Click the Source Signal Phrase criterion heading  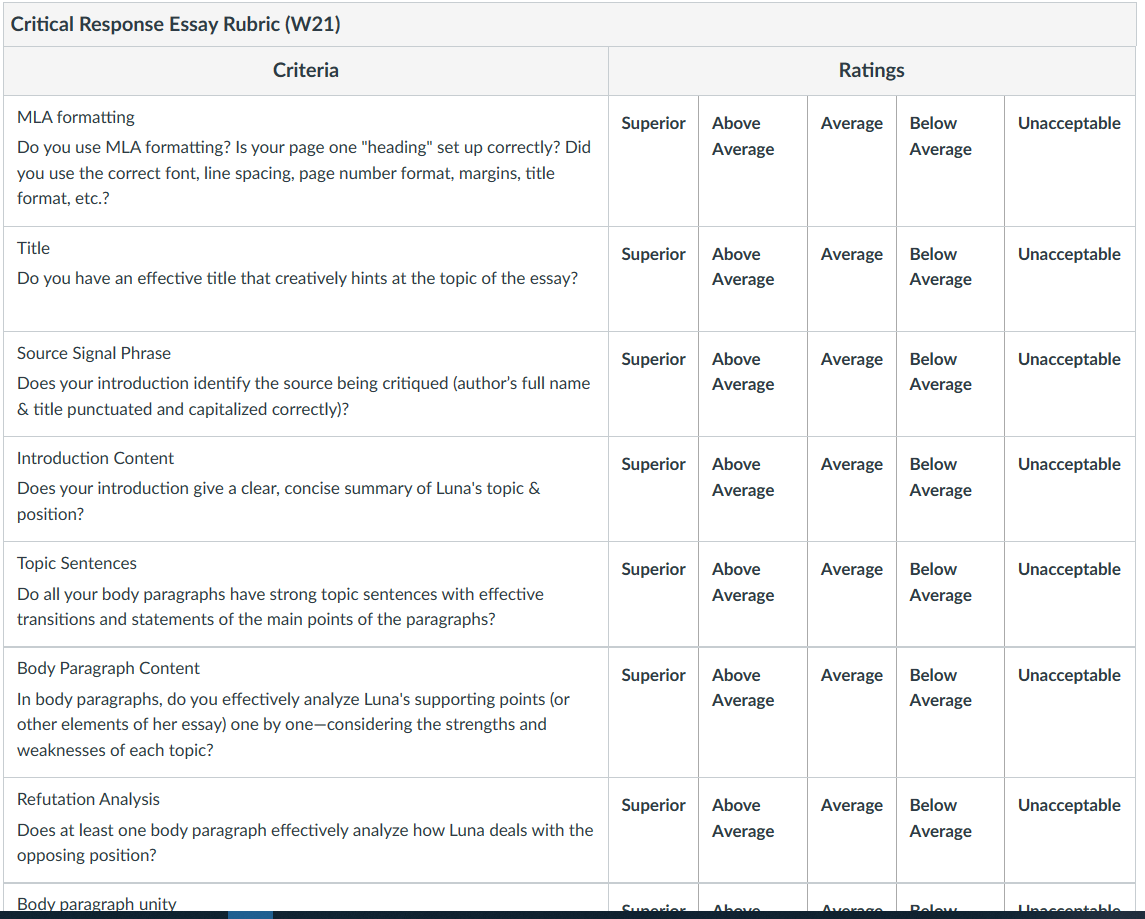tap(94, 353)
